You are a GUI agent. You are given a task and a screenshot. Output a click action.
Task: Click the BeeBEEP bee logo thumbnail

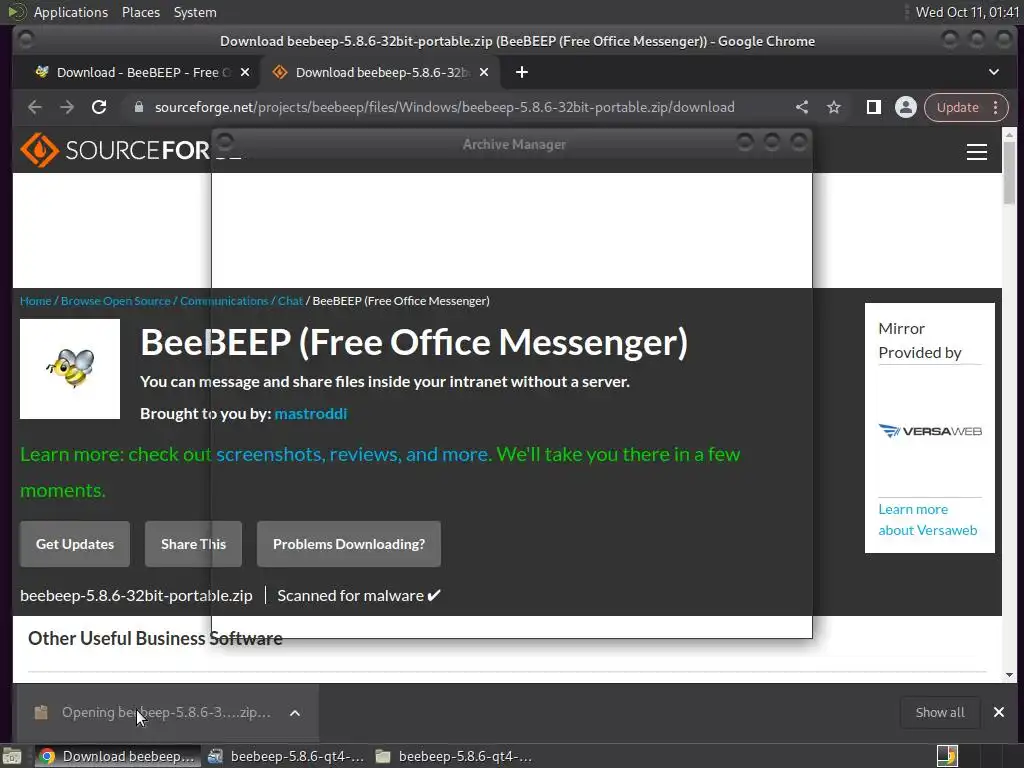70,369
